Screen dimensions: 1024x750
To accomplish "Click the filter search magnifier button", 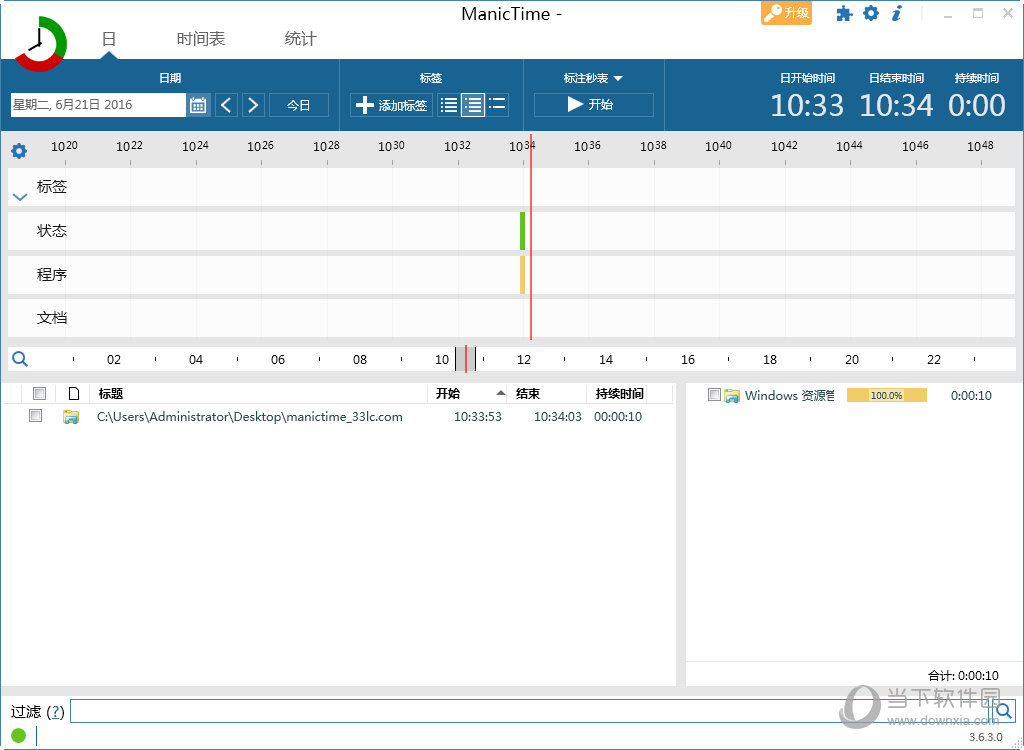I will (1004, 710).
